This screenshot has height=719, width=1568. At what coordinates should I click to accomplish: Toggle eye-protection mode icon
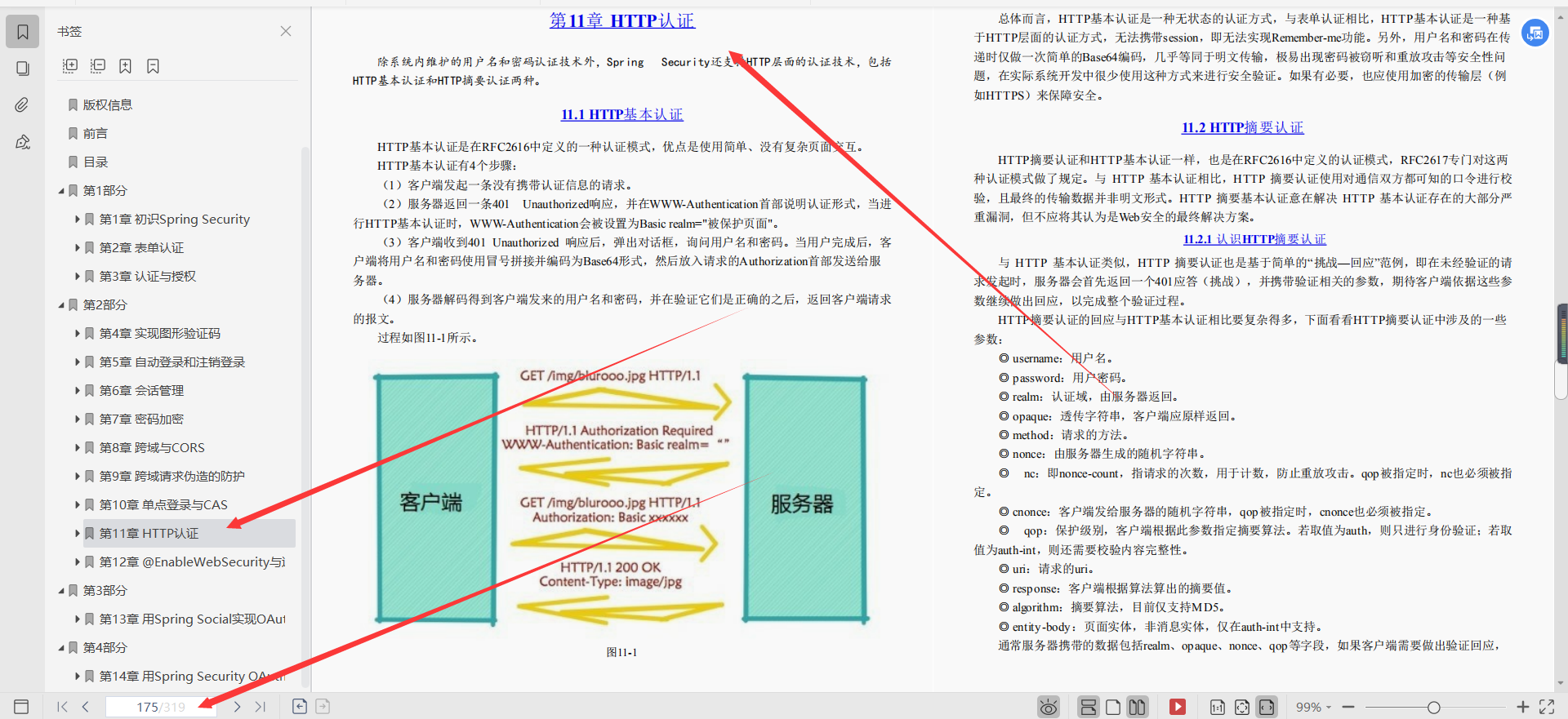point(1049,707)
